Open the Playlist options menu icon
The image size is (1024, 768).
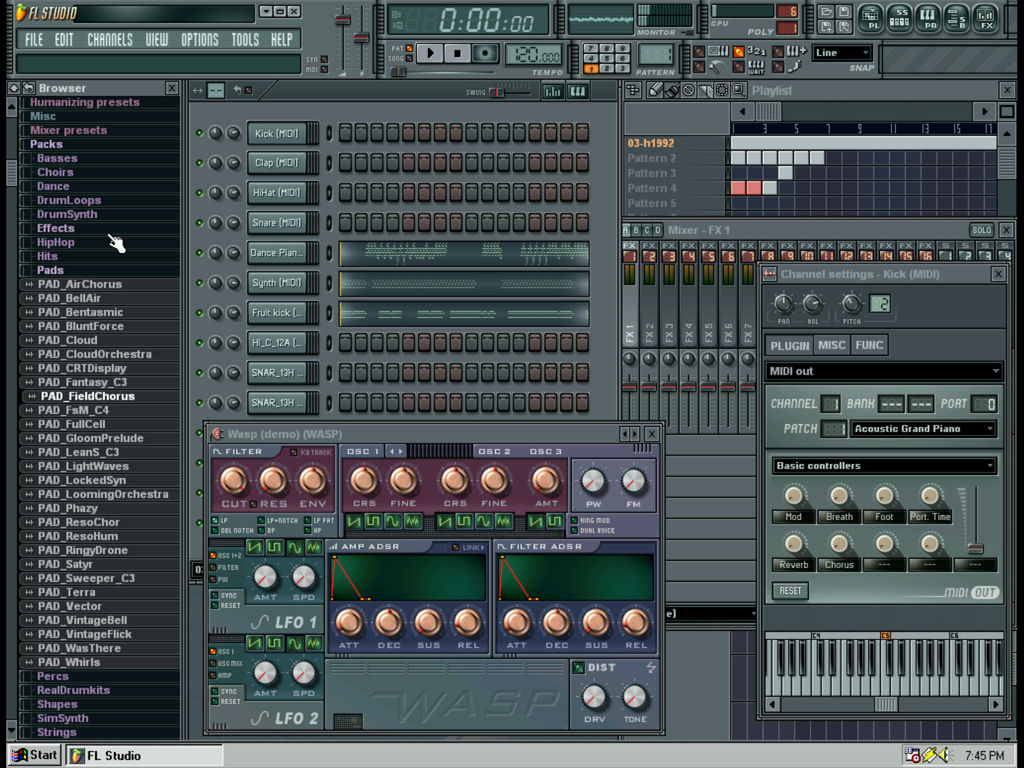point(633,91)
